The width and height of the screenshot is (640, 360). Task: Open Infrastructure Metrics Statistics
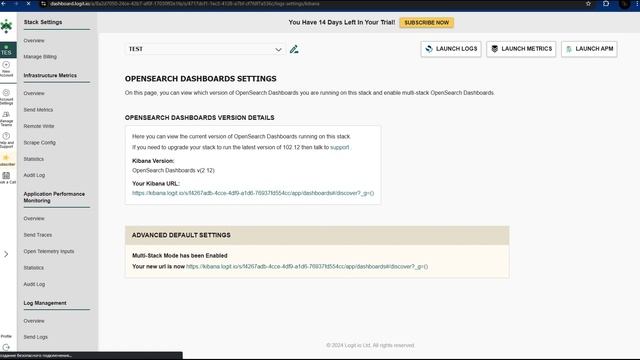pos(33,159)
